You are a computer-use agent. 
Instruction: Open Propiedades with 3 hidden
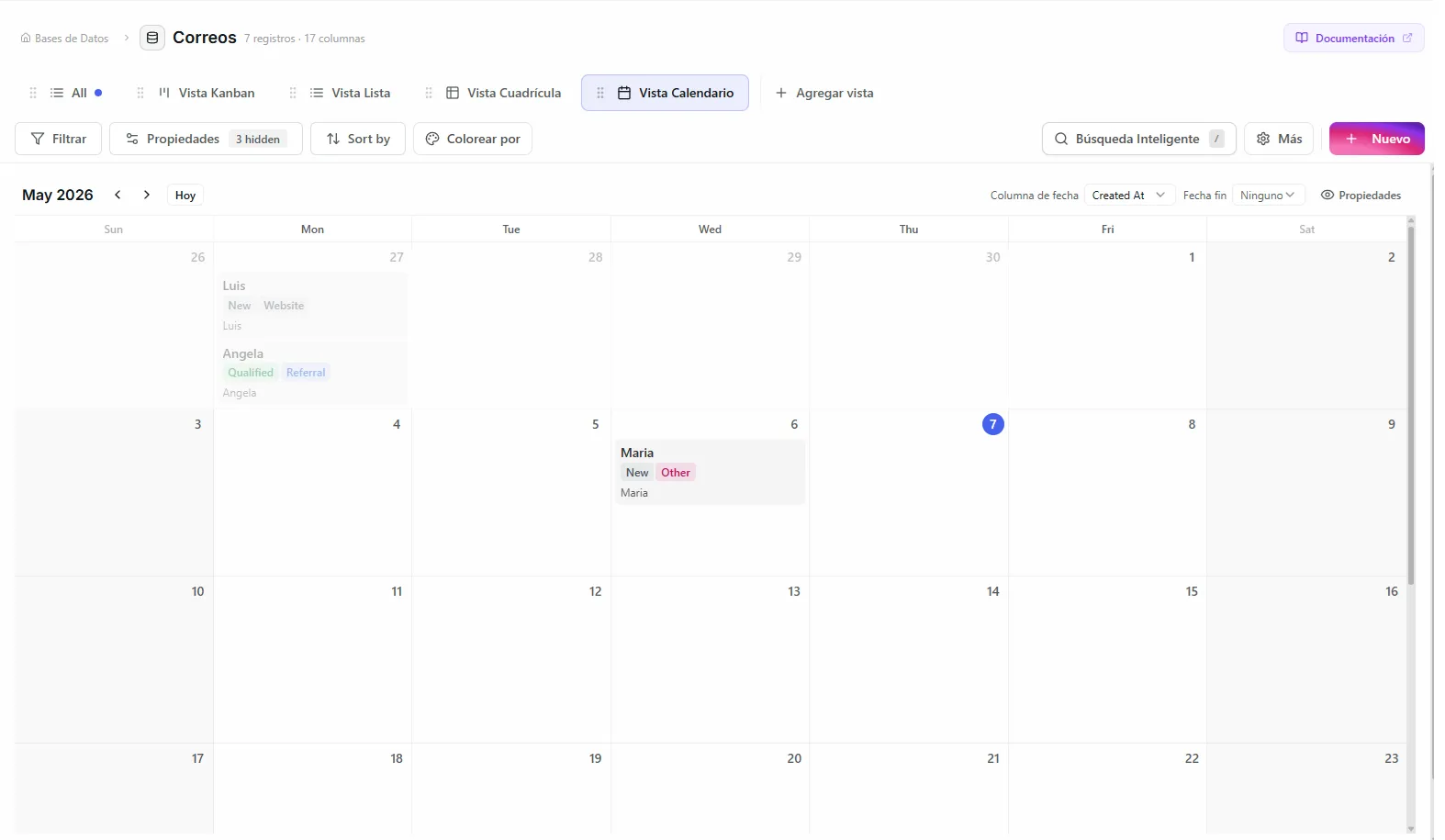tap(206, 139)
